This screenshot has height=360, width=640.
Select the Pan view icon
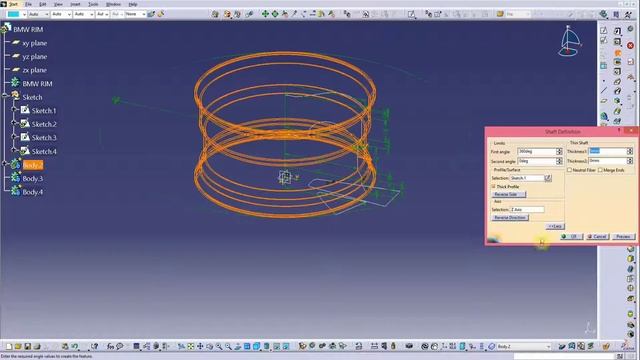[200, 347]
